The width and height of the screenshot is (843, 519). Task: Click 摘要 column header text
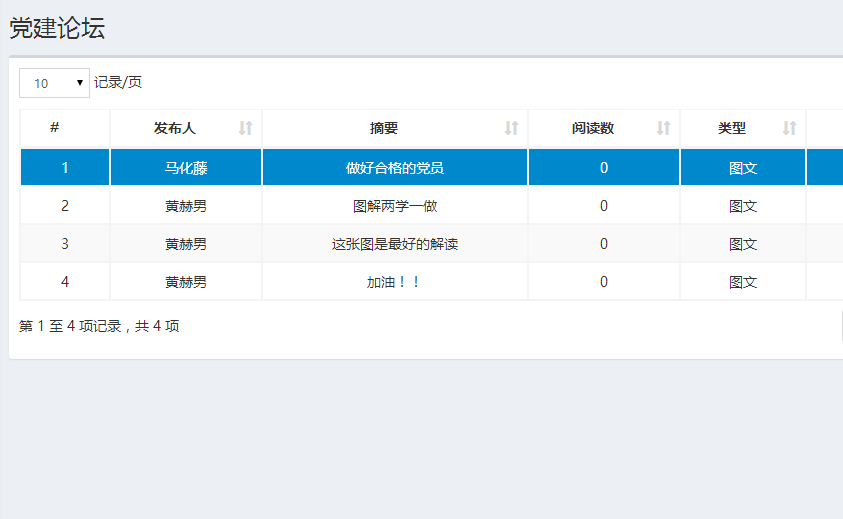(x=383, y=128)
